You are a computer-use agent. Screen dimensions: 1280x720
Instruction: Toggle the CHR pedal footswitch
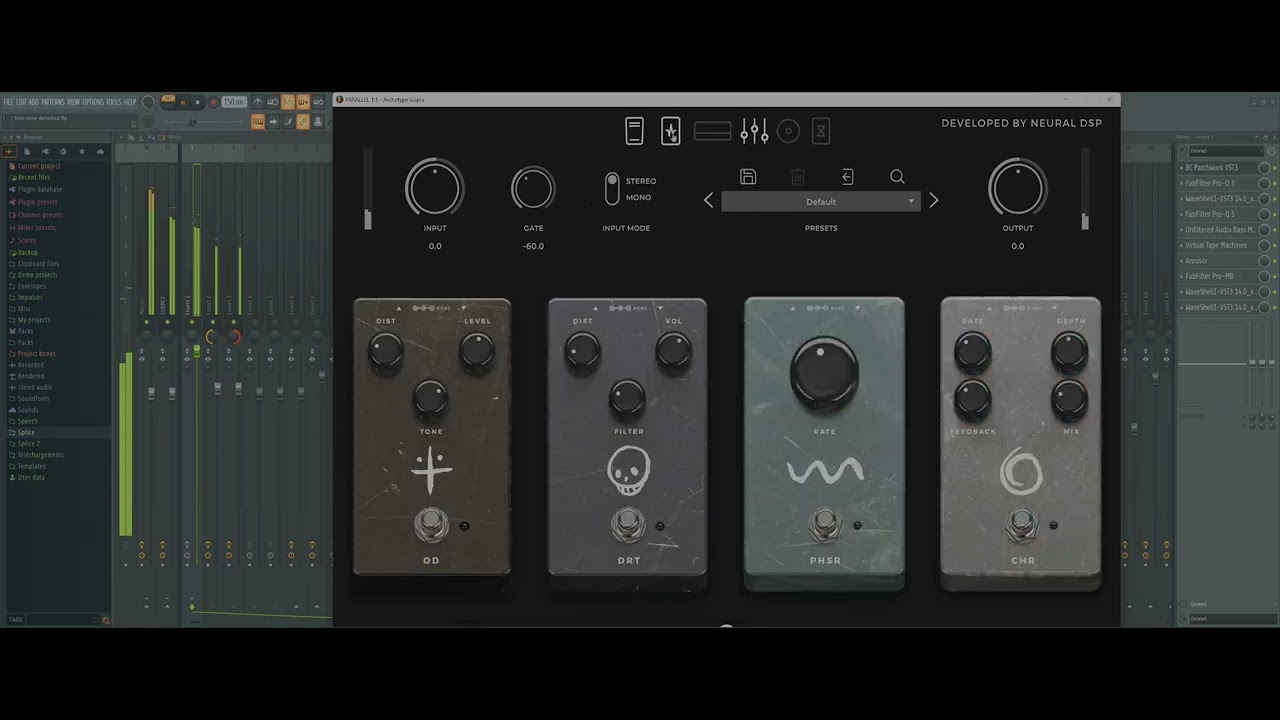tap(1021, 524)
